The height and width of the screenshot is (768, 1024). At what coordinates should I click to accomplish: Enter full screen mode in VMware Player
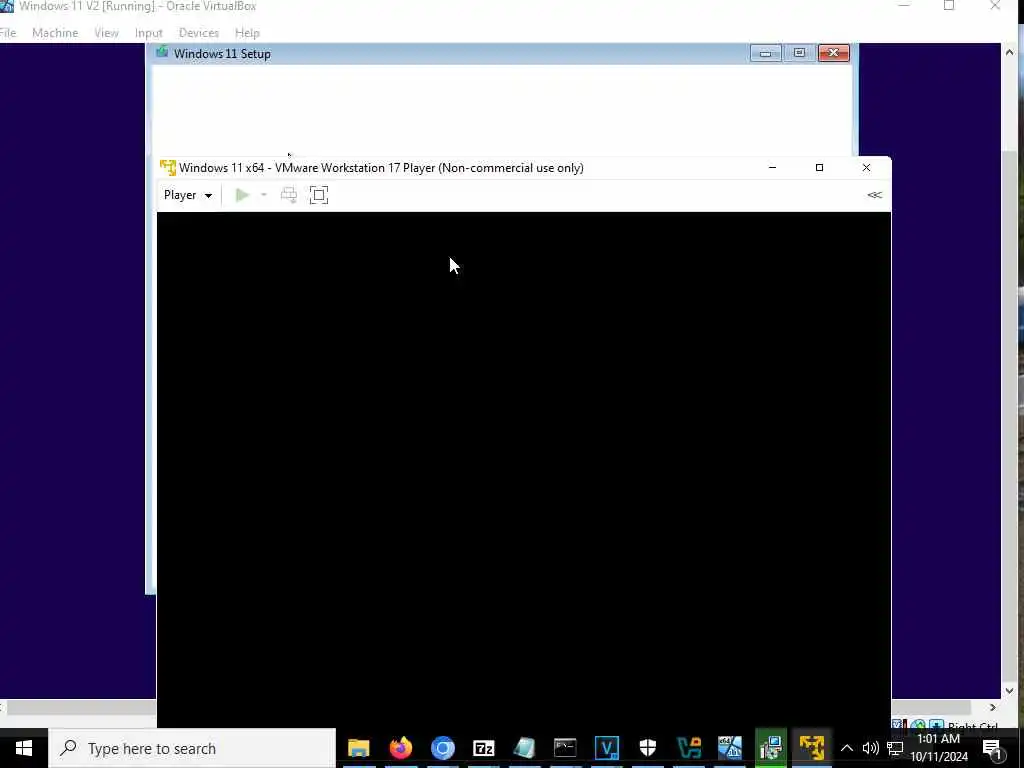[319, 195]
